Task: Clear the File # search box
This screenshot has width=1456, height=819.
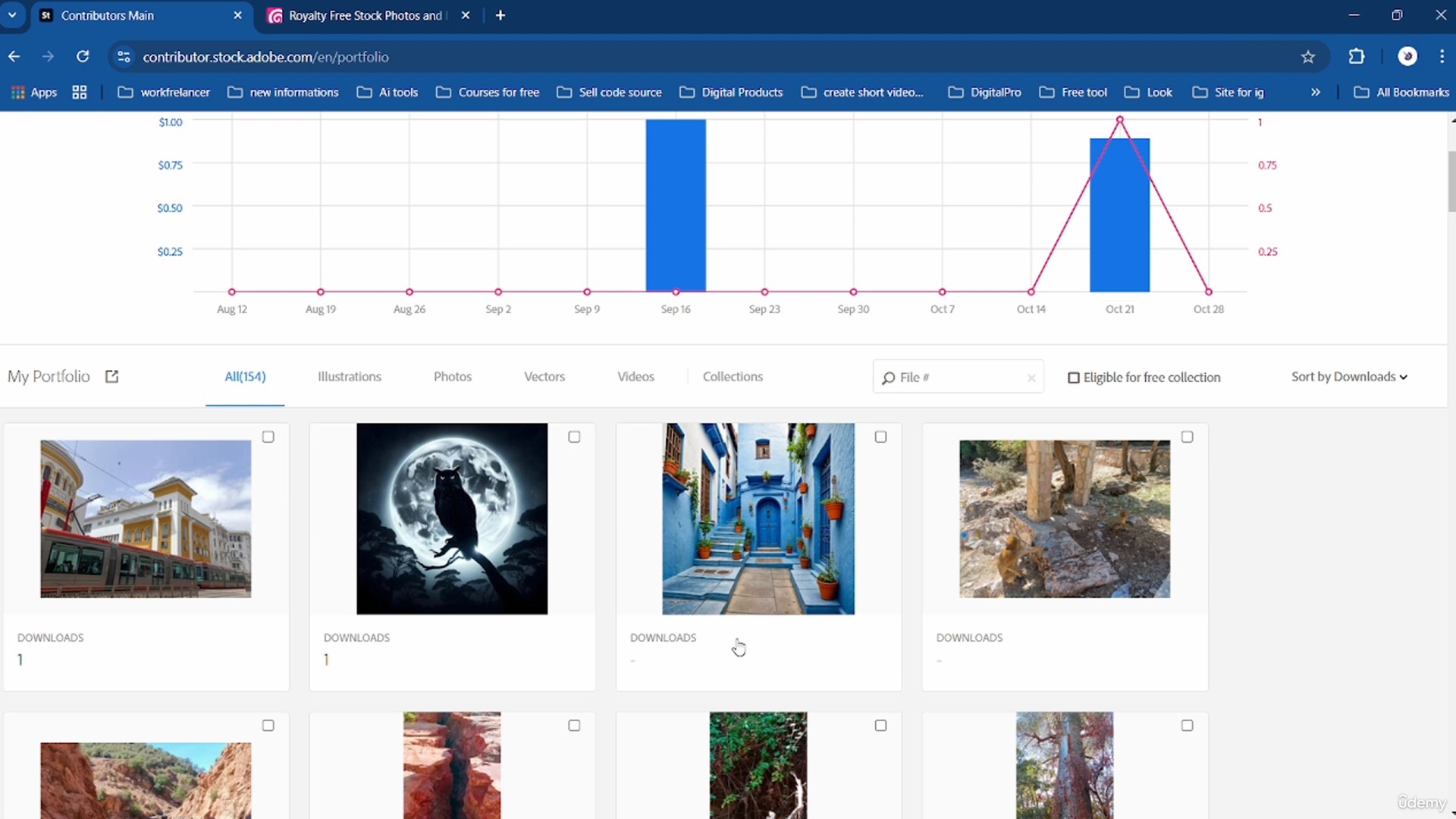Action: pyautogui.click(x=1031, y=378)
